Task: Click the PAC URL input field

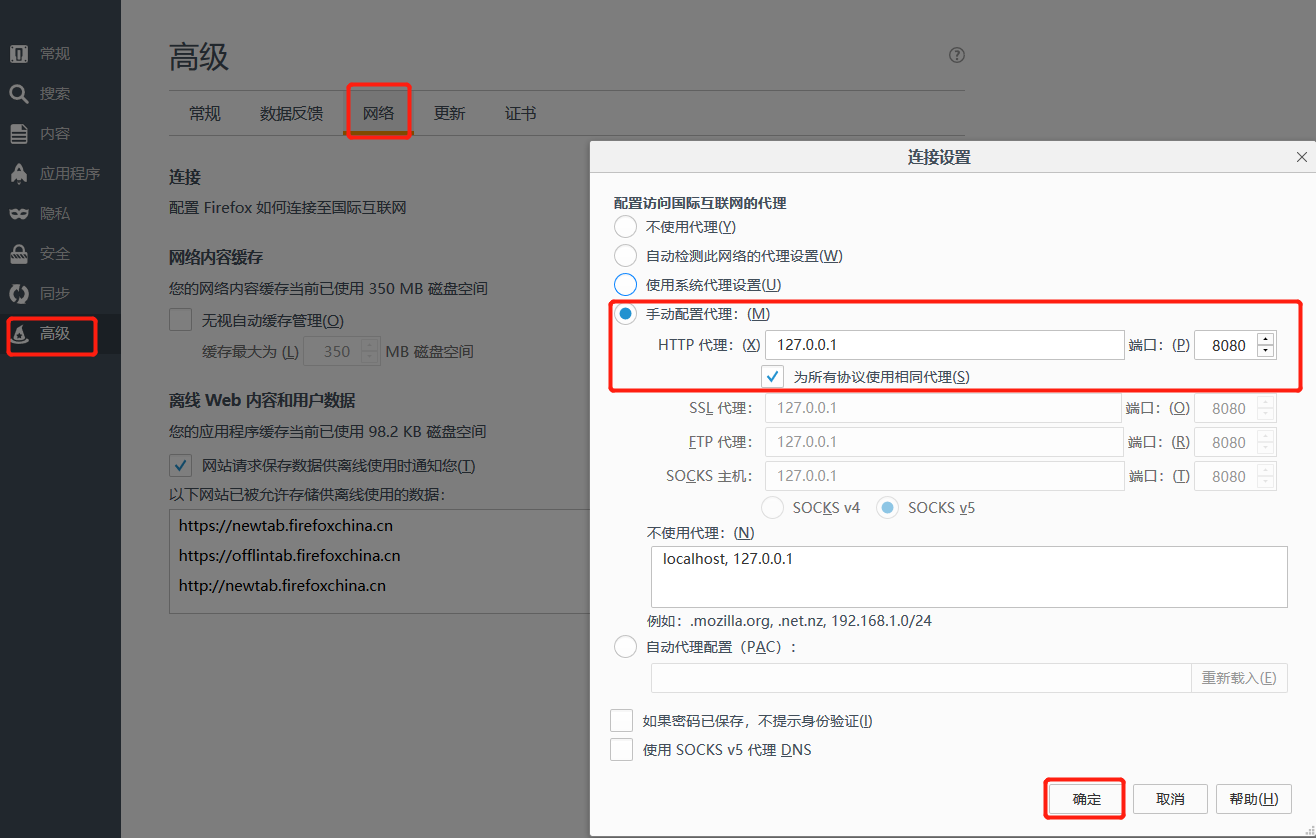Action: coord(921,678)
